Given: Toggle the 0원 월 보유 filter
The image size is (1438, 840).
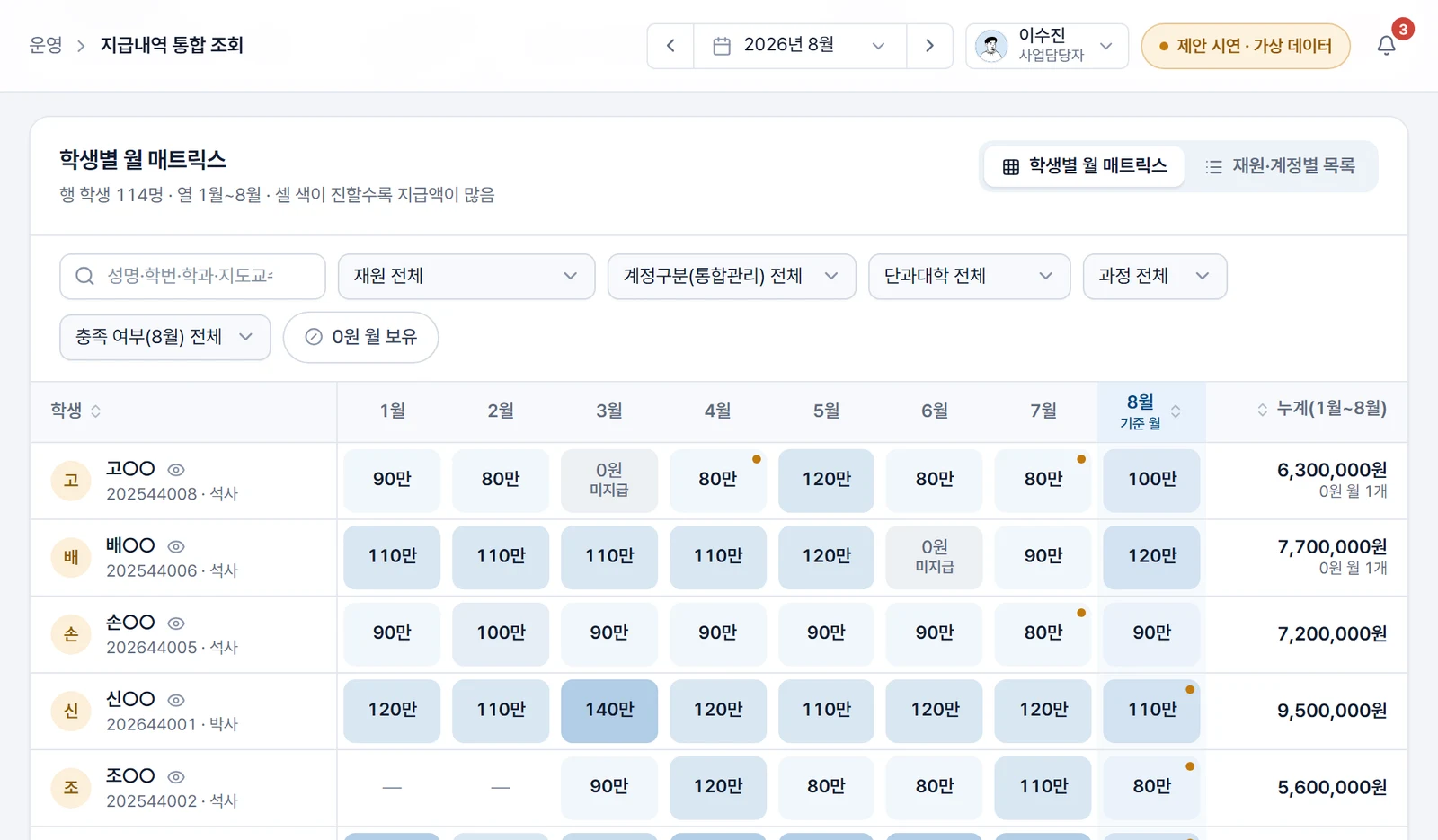Looking at the screenshot, I should (x=360, y=337).
